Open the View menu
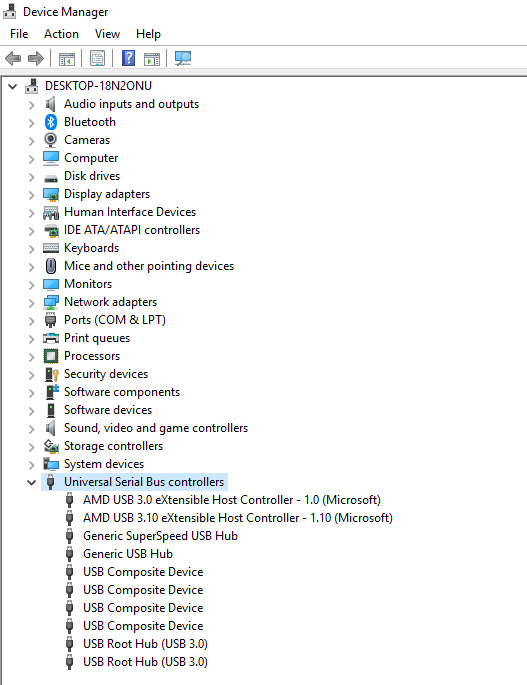Screen dimensions: 527x685 pyautogui.click(x=107, y=34)
